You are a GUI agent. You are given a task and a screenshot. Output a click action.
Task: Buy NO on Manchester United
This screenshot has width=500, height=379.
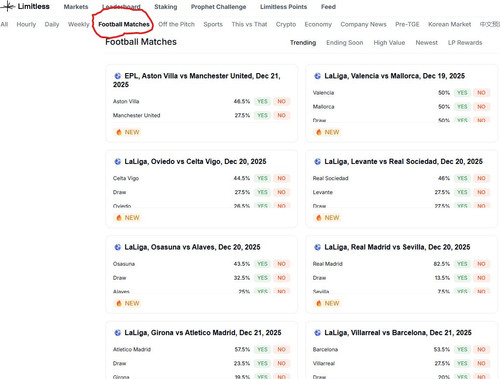[281, 115]
